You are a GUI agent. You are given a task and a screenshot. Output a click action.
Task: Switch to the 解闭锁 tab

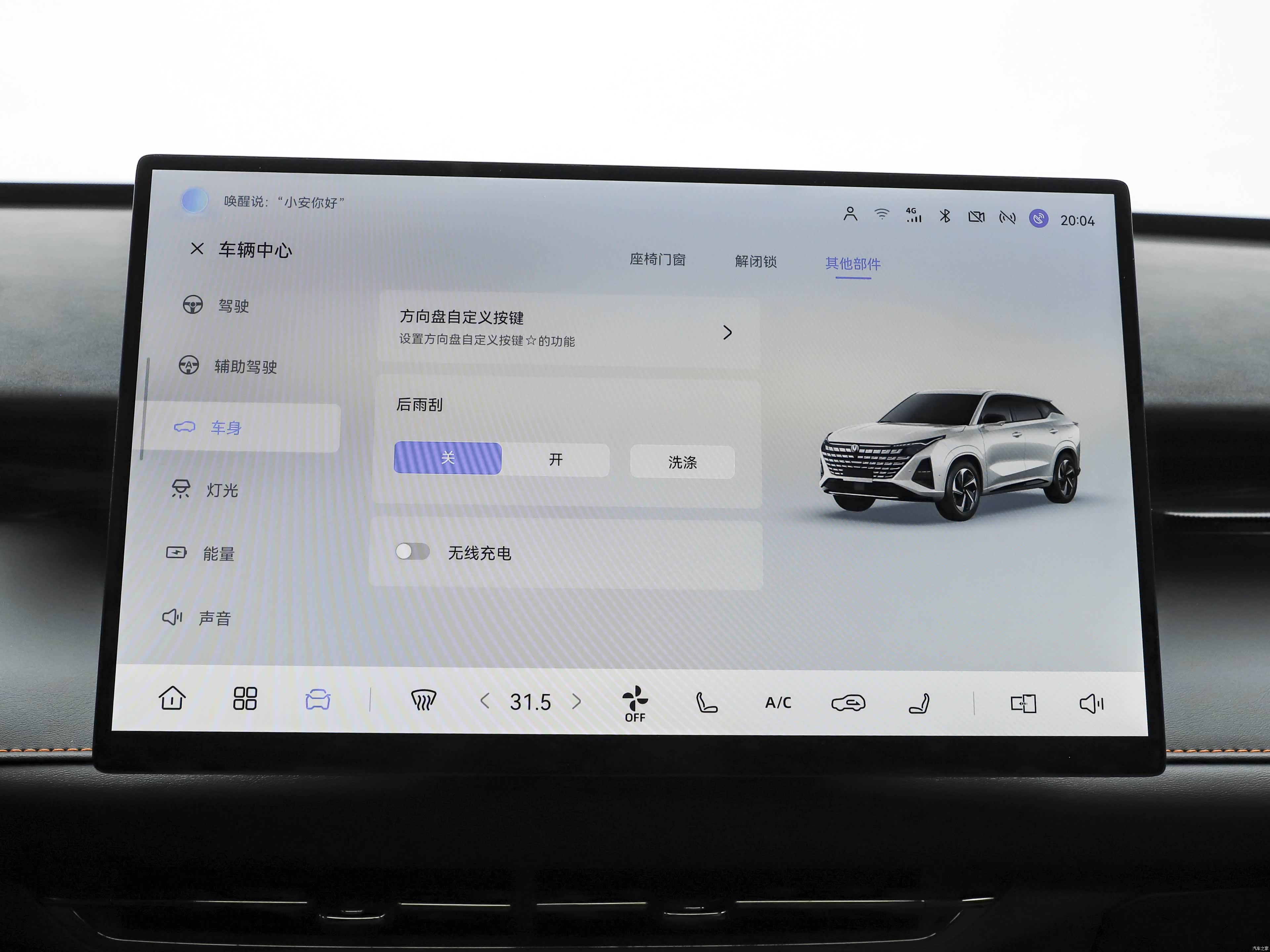[756, 262]
